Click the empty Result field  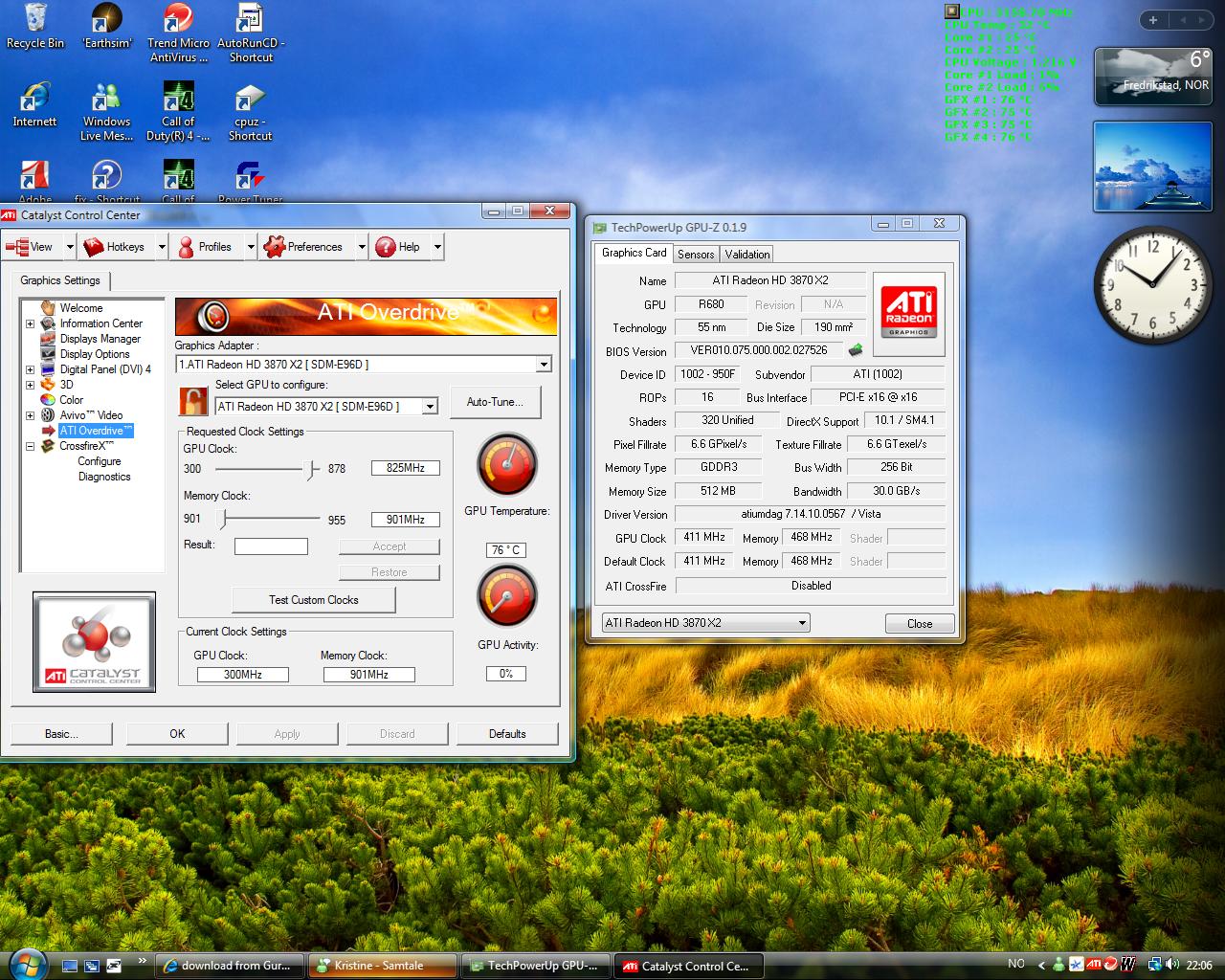[x=271, y=546]
